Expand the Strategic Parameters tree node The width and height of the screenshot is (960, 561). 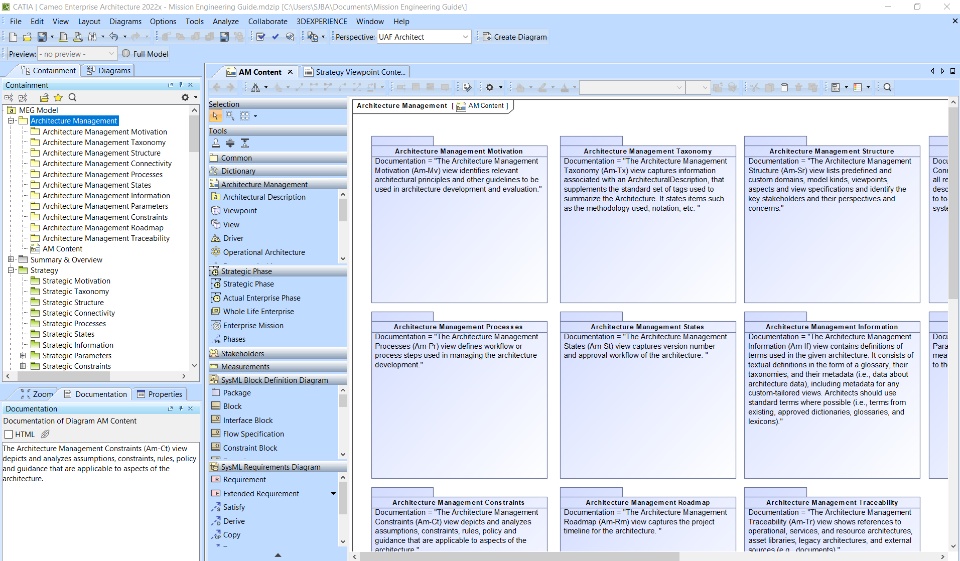pos(23,356)
